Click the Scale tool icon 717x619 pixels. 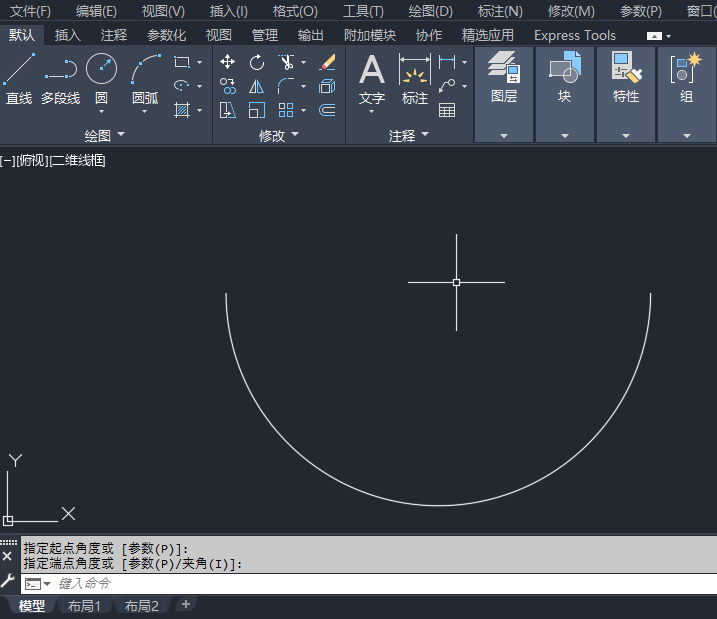tap(257, 110)
